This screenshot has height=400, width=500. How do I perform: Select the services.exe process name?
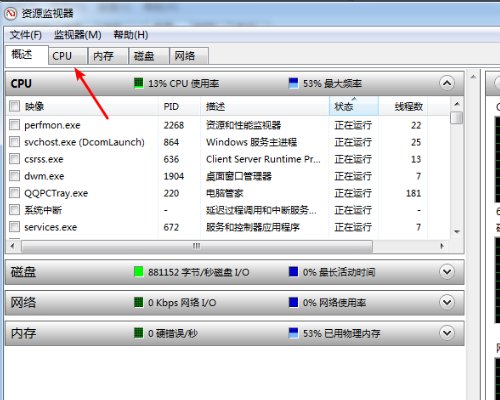(50, 227)
